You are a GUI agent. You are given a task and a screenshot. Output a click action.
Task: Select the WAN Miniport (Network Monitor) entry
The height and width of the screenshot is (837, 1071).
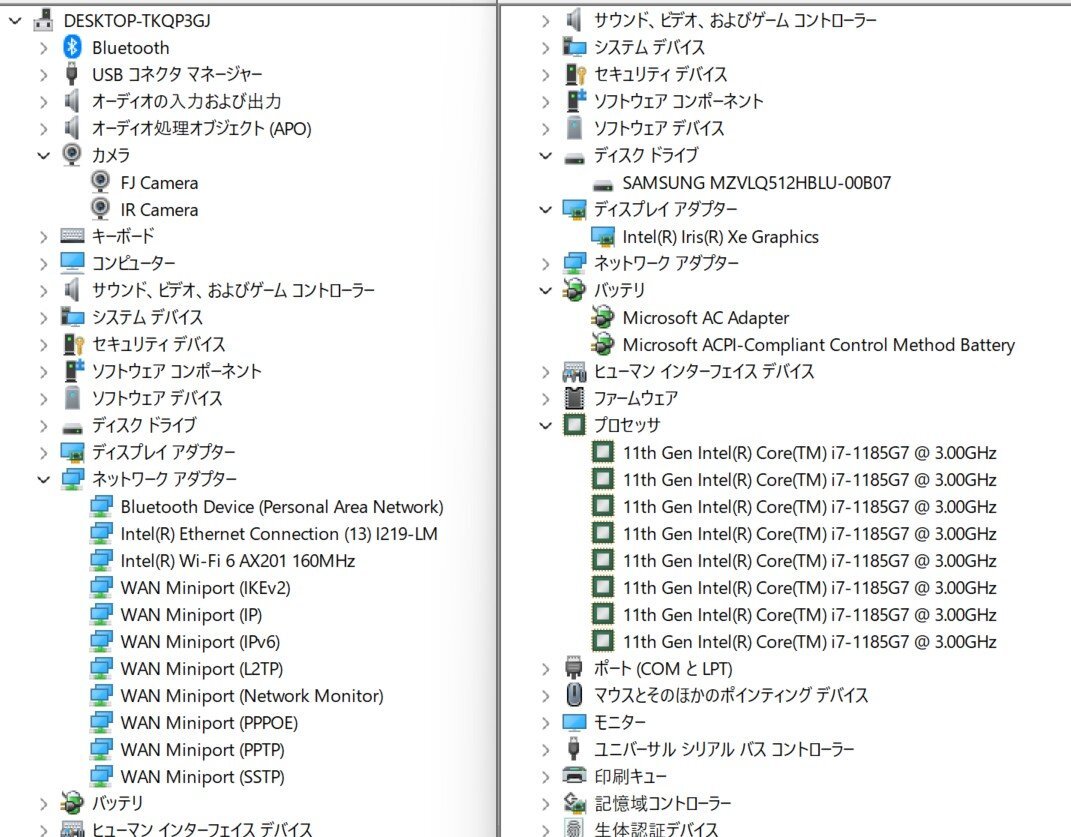(252, 696)
